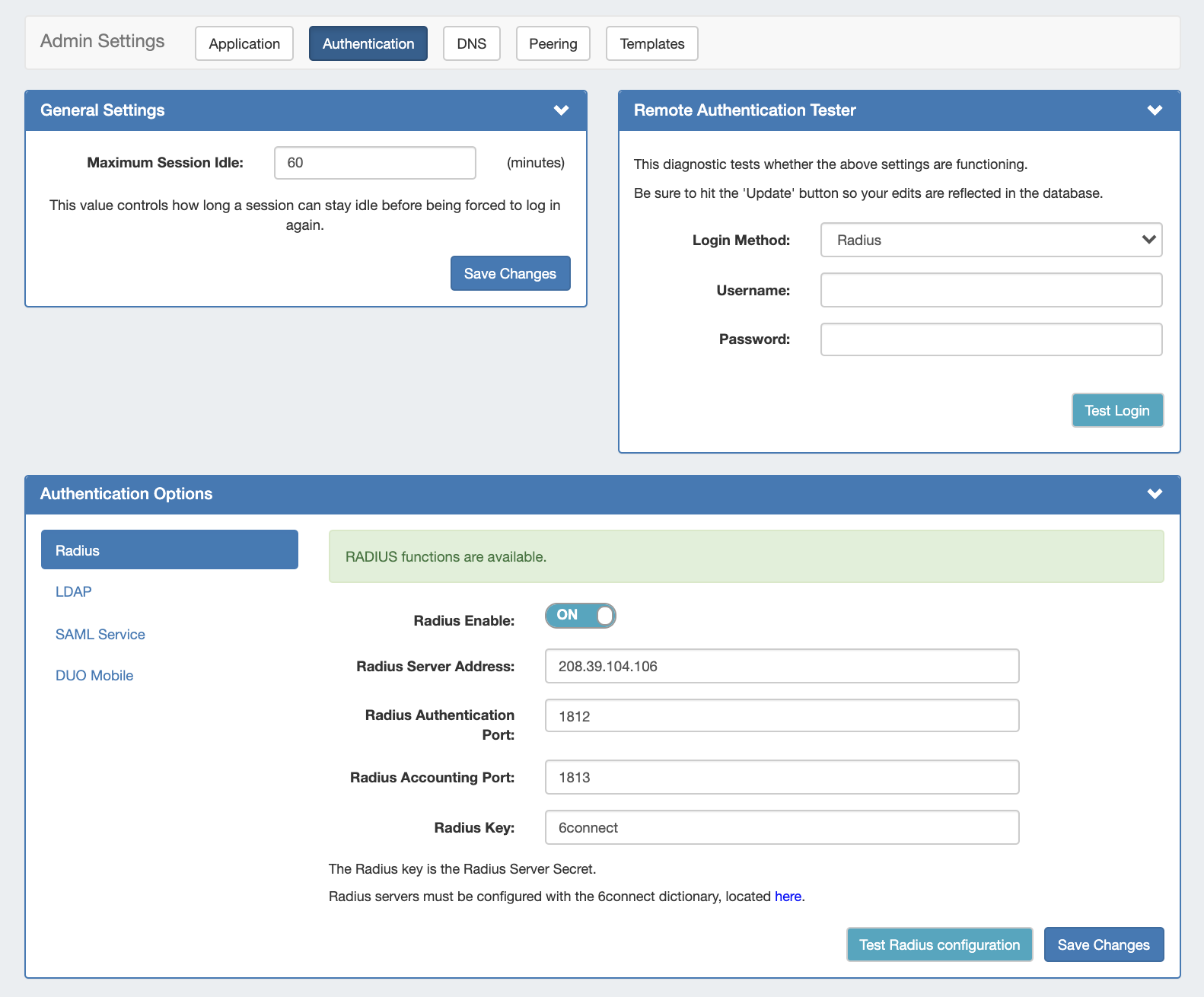The width and height of the screenshot is (1204, 997).
Task: Select the Authentication tab
Action: (x=368, y=43)
